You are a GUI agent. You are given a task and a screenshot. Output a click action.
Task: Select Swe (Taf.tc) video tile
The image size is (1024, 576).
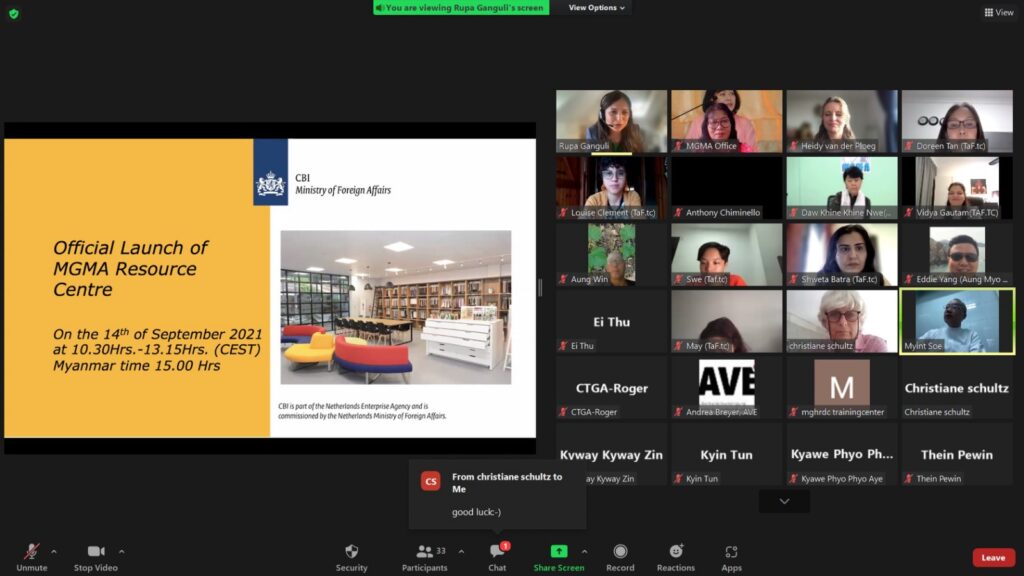(x=726, y=254)
